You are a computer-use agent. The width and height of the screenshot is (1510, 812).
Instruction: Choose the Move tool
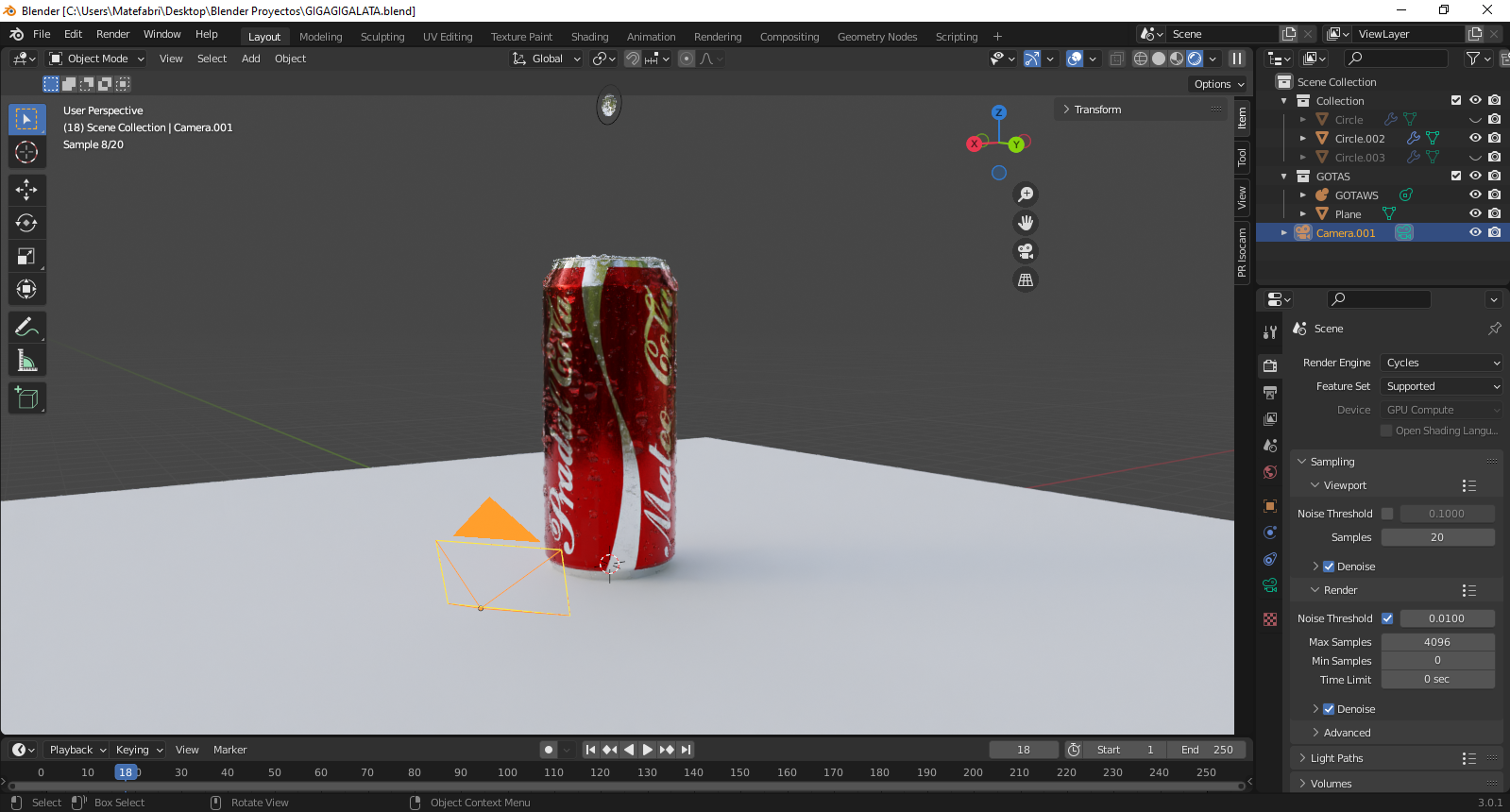coord(26,190)
